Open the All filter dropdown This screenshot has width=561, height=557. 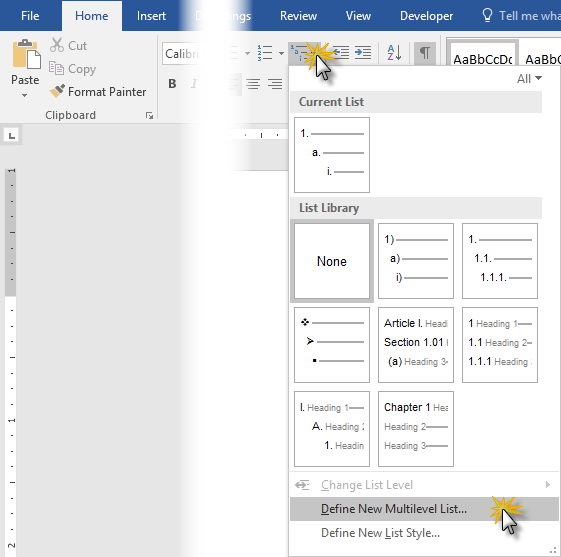coord(529,78)
